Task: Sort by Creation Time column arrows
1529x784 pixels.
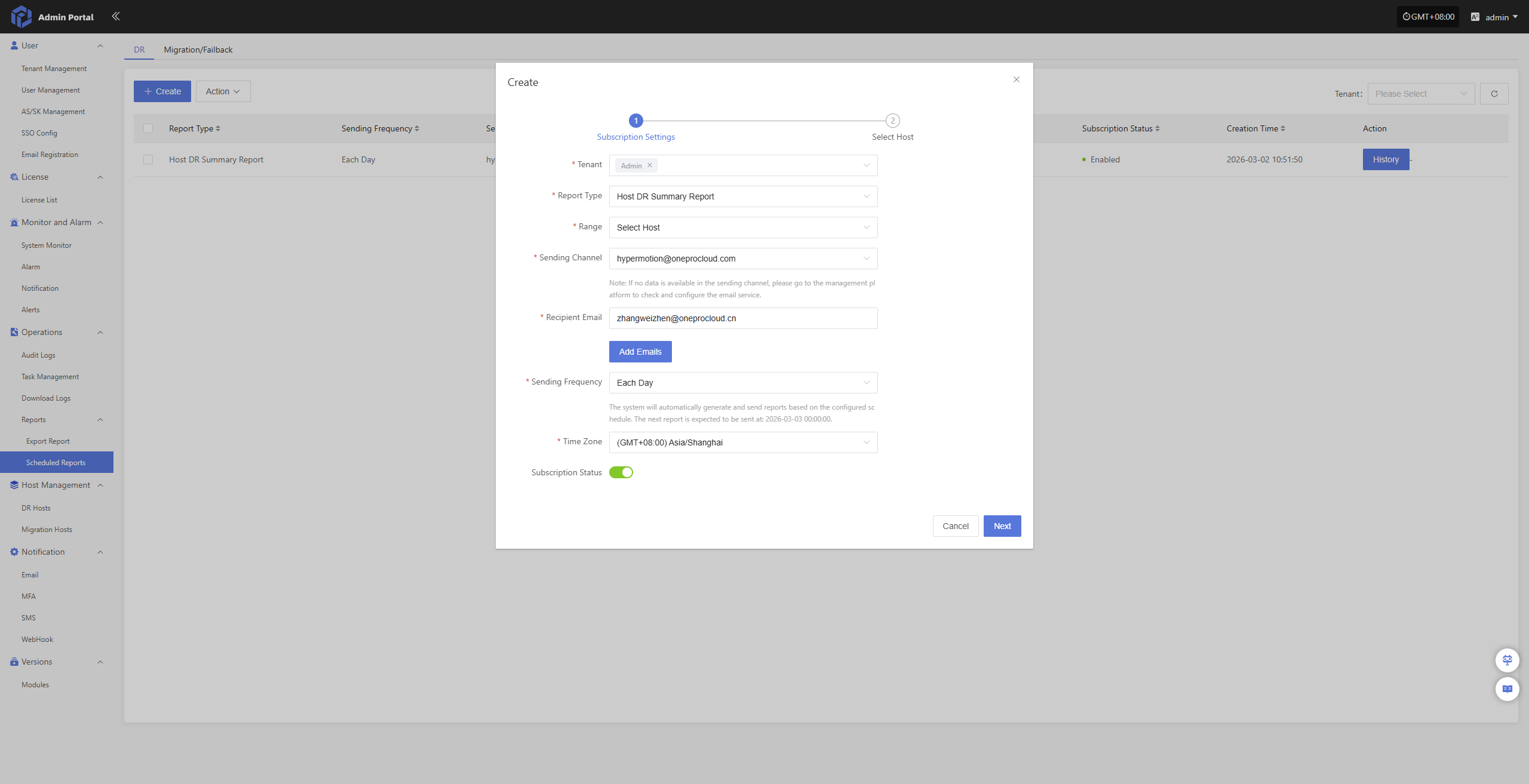Action: point(1283,128)
